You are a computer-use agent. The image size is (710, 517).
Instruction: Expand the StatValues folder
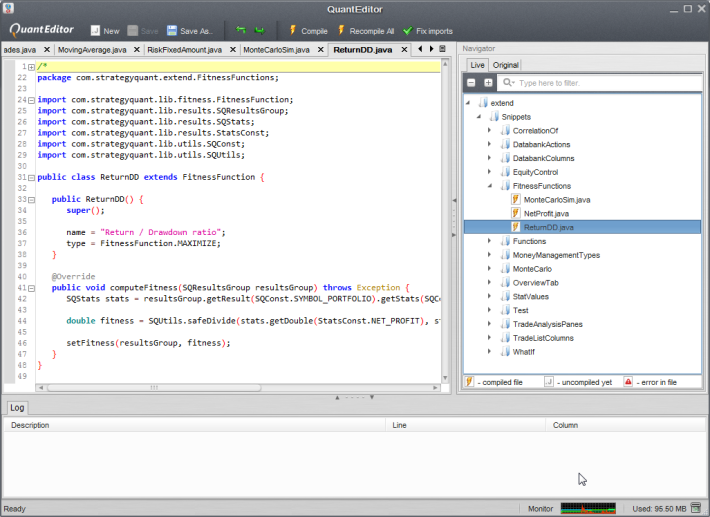(x=489, y=296)
